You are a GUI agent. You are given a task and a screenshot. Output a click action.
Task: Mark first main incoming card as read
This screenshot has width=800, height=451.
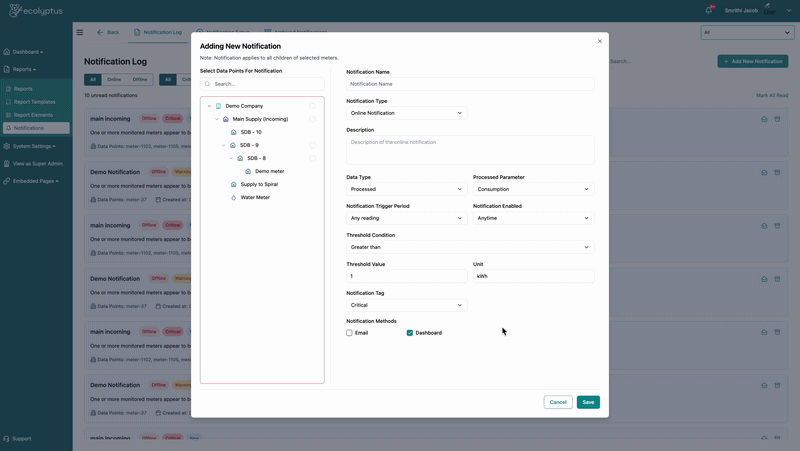[764, 119]
